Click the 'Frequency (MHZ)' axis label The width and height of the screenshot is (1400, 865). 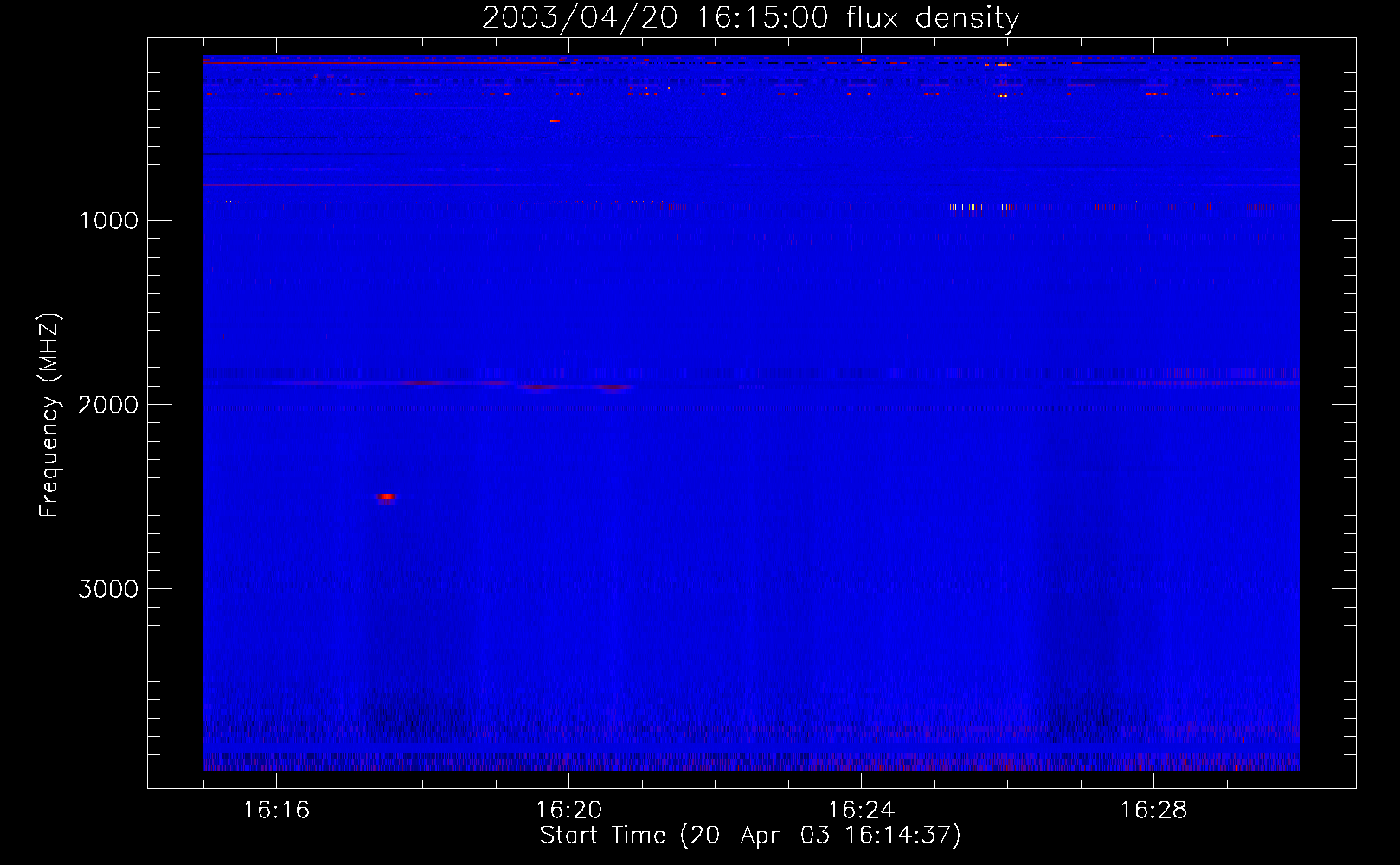click(49, 415)
